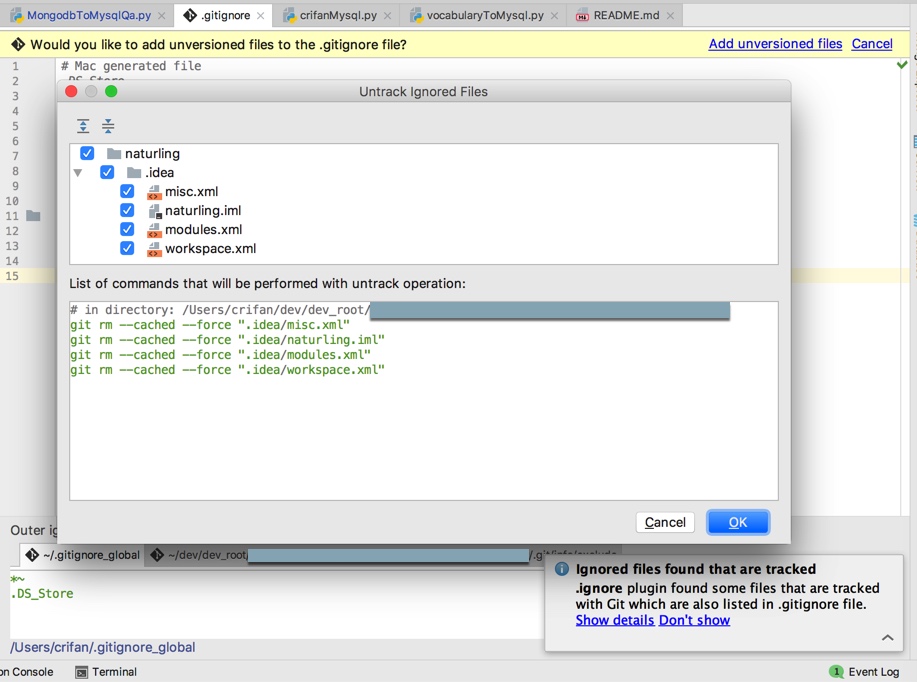Click the '# Mac generated file' comment line
The width and height of the screenshot is (917, 682).
[x=131, y=66]
